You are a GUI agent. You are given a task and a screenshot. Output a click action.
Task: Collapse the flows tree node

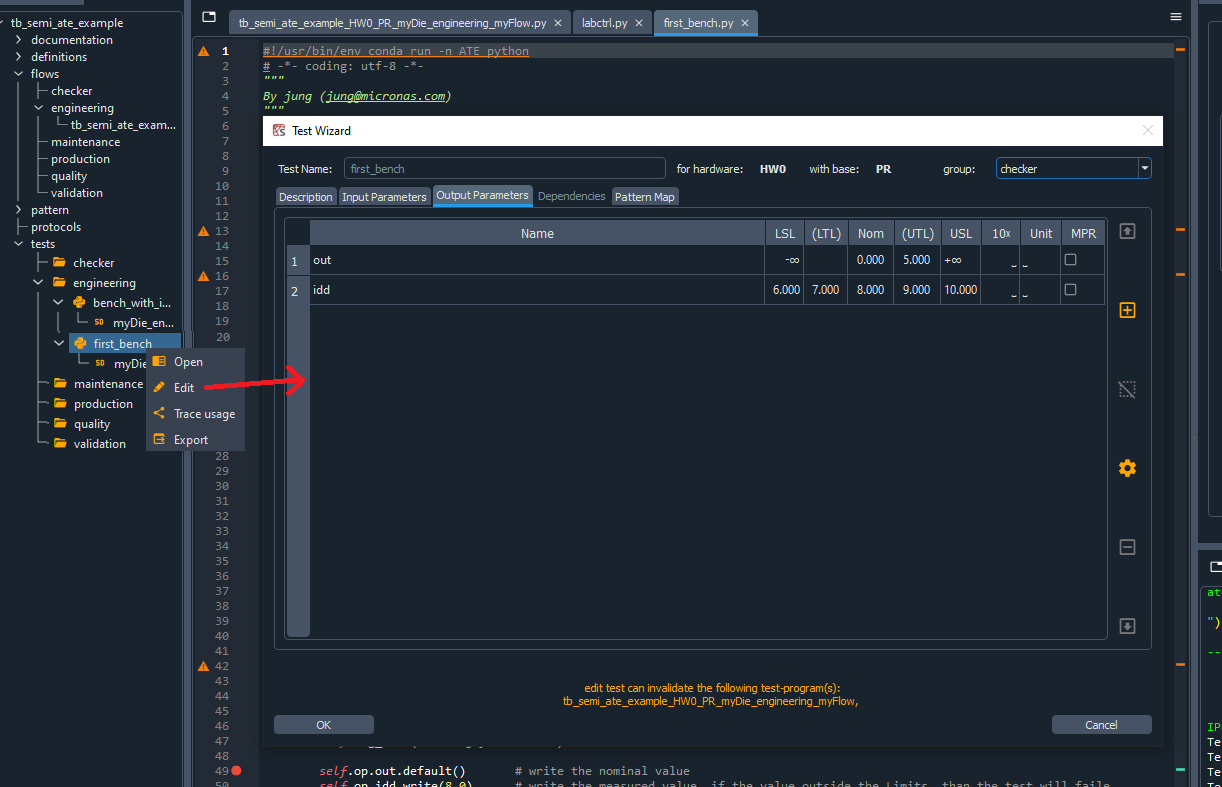point(19,74)
